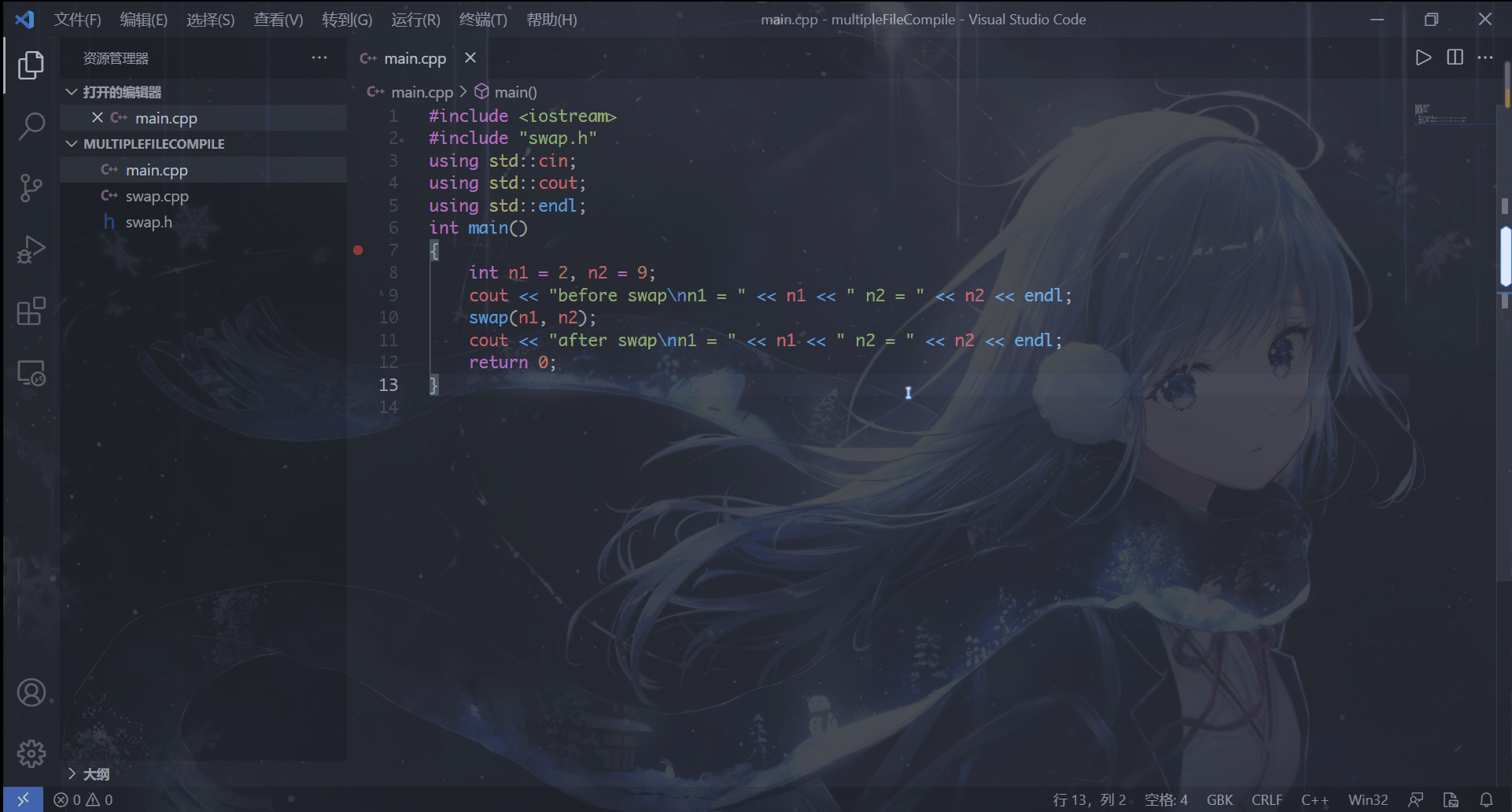Change file encoding GBK
Viewport: 1512px width, 812px height.
[1219, 799]
